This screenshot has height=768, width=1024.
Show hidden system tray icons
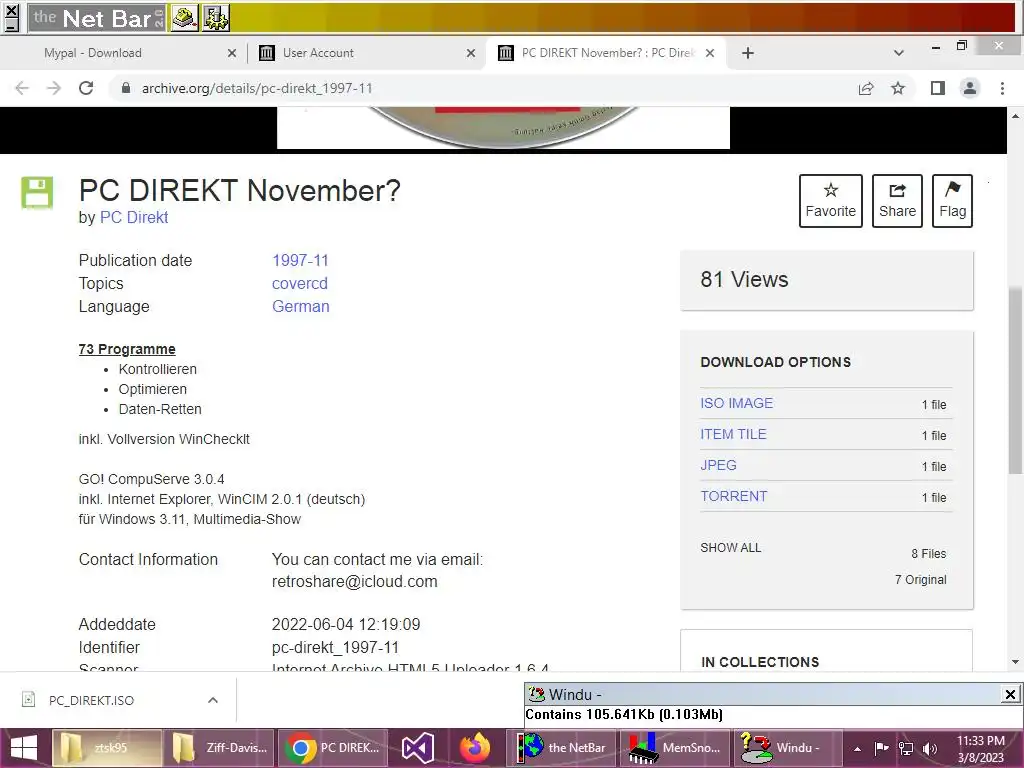[x=857, y=749]
